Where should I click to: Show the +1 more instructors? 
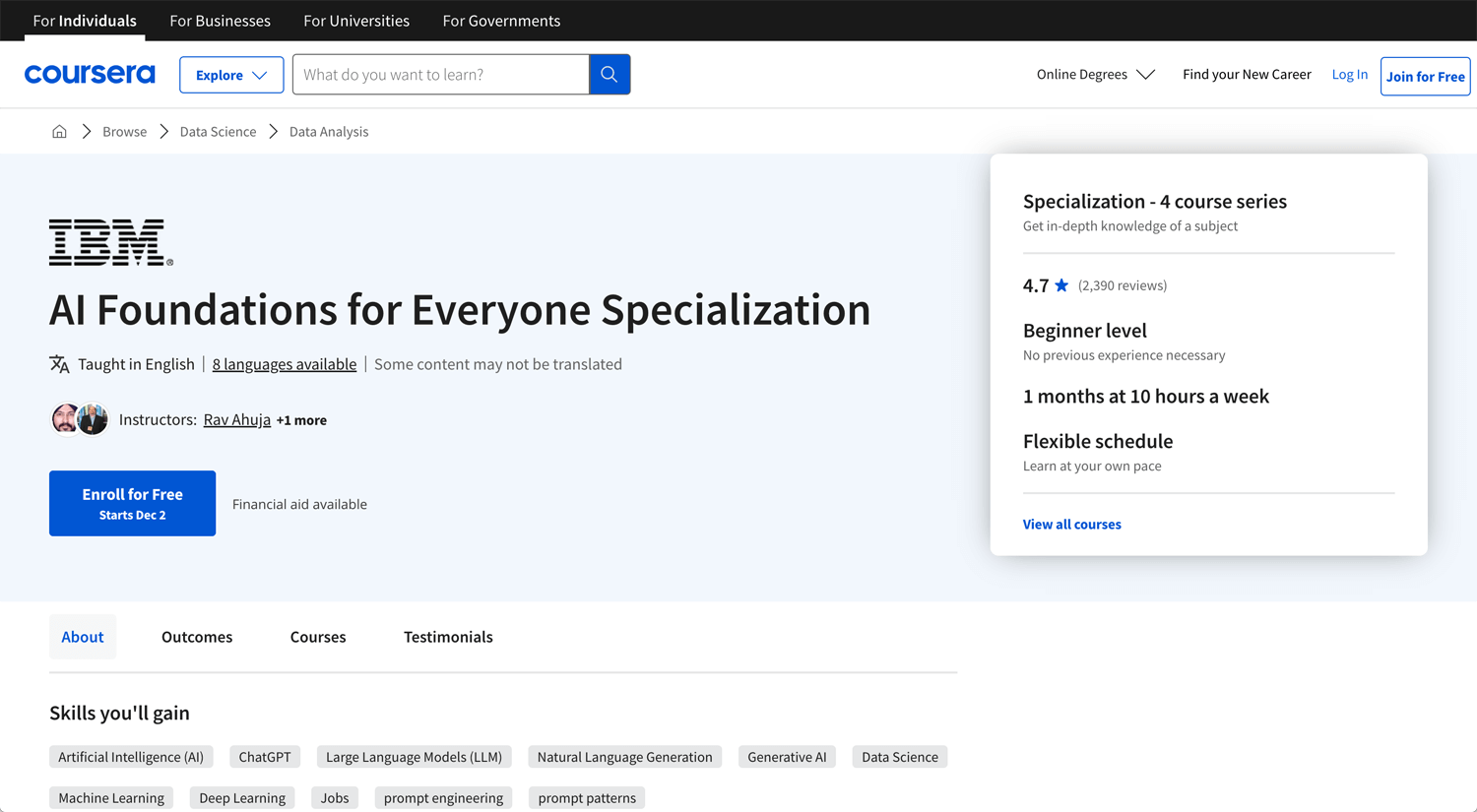click(301, 420)
